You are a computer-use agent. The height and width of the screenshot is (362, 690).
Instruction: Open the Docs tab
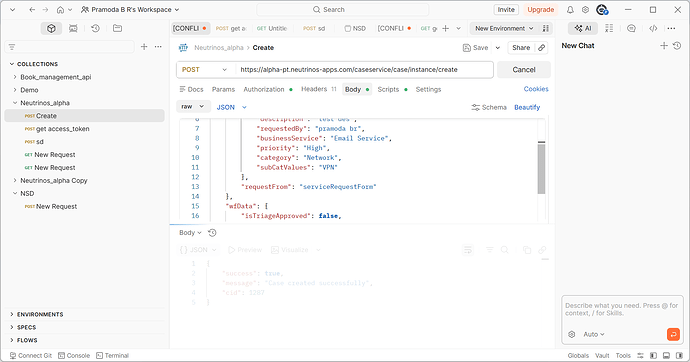(191, 89)
